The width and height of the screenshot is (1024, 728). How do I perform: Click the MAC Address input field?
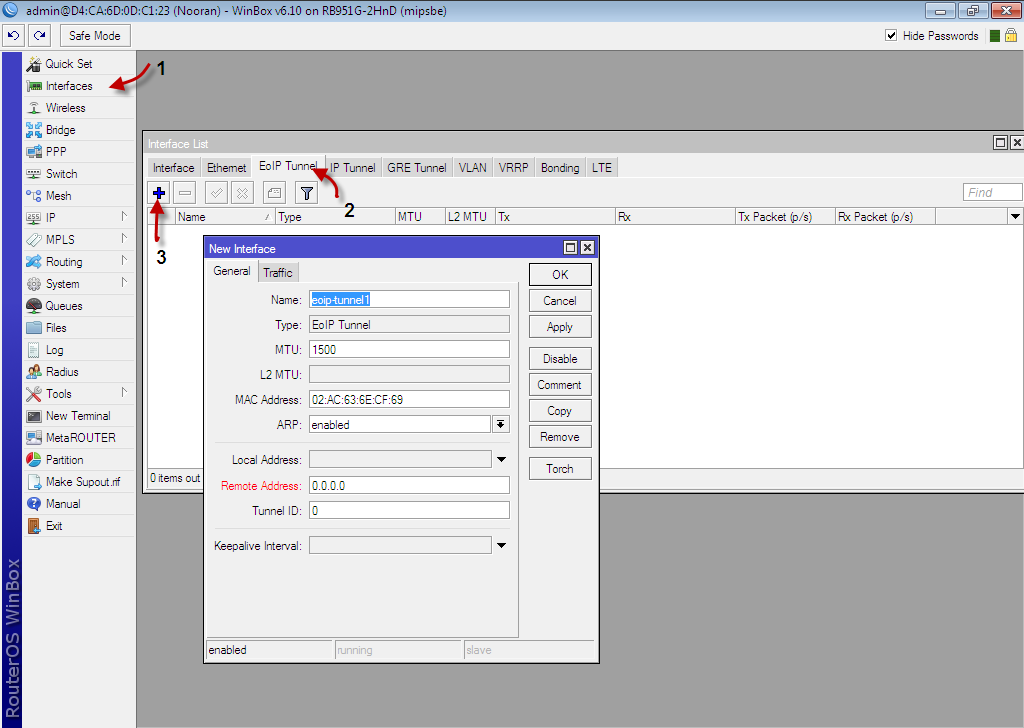coord(409,400)
